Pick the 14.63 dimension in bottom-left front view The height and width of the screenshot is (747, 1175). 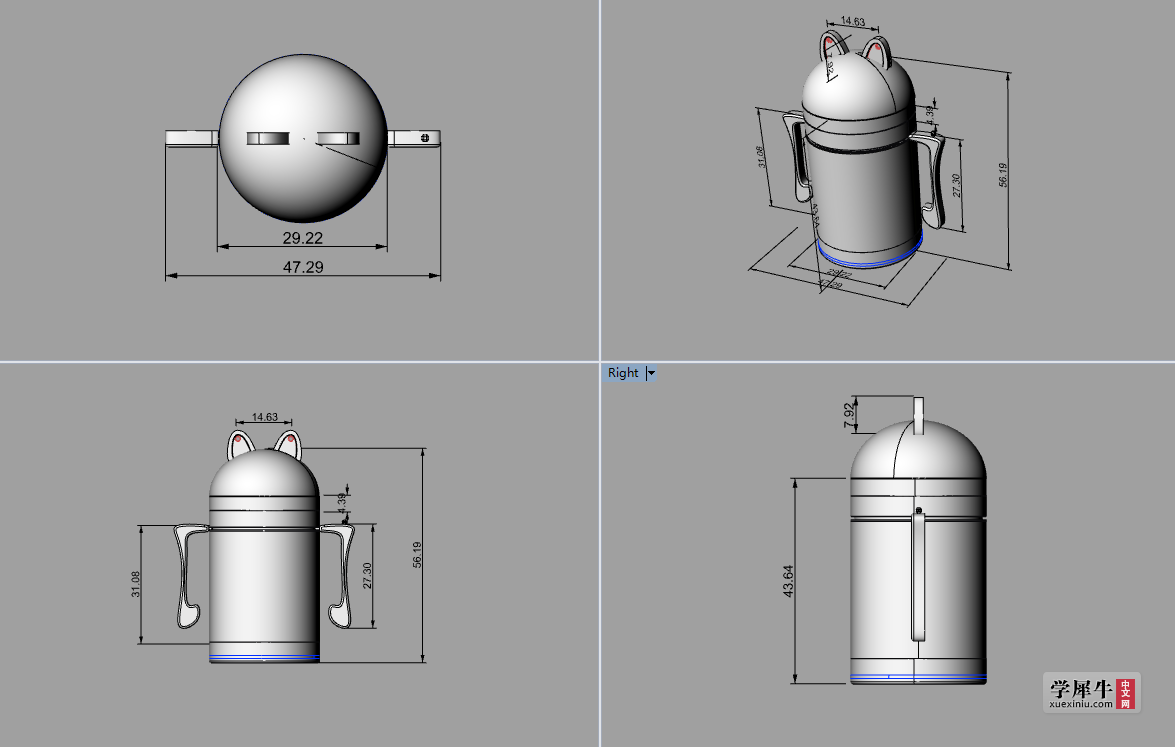(x=265, y=417)
